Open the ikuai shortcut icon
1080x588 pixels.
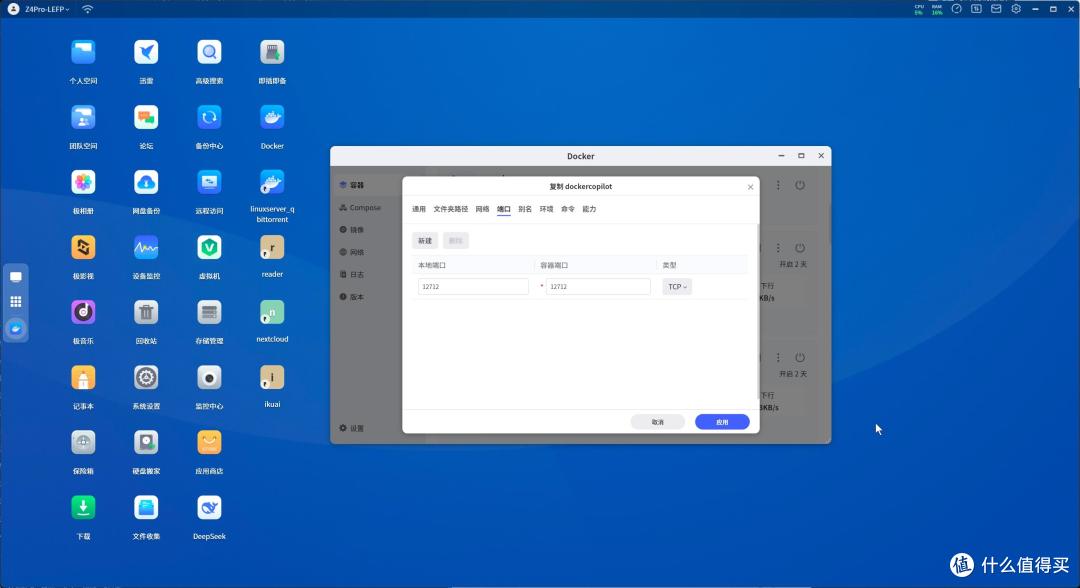(272, 377)
